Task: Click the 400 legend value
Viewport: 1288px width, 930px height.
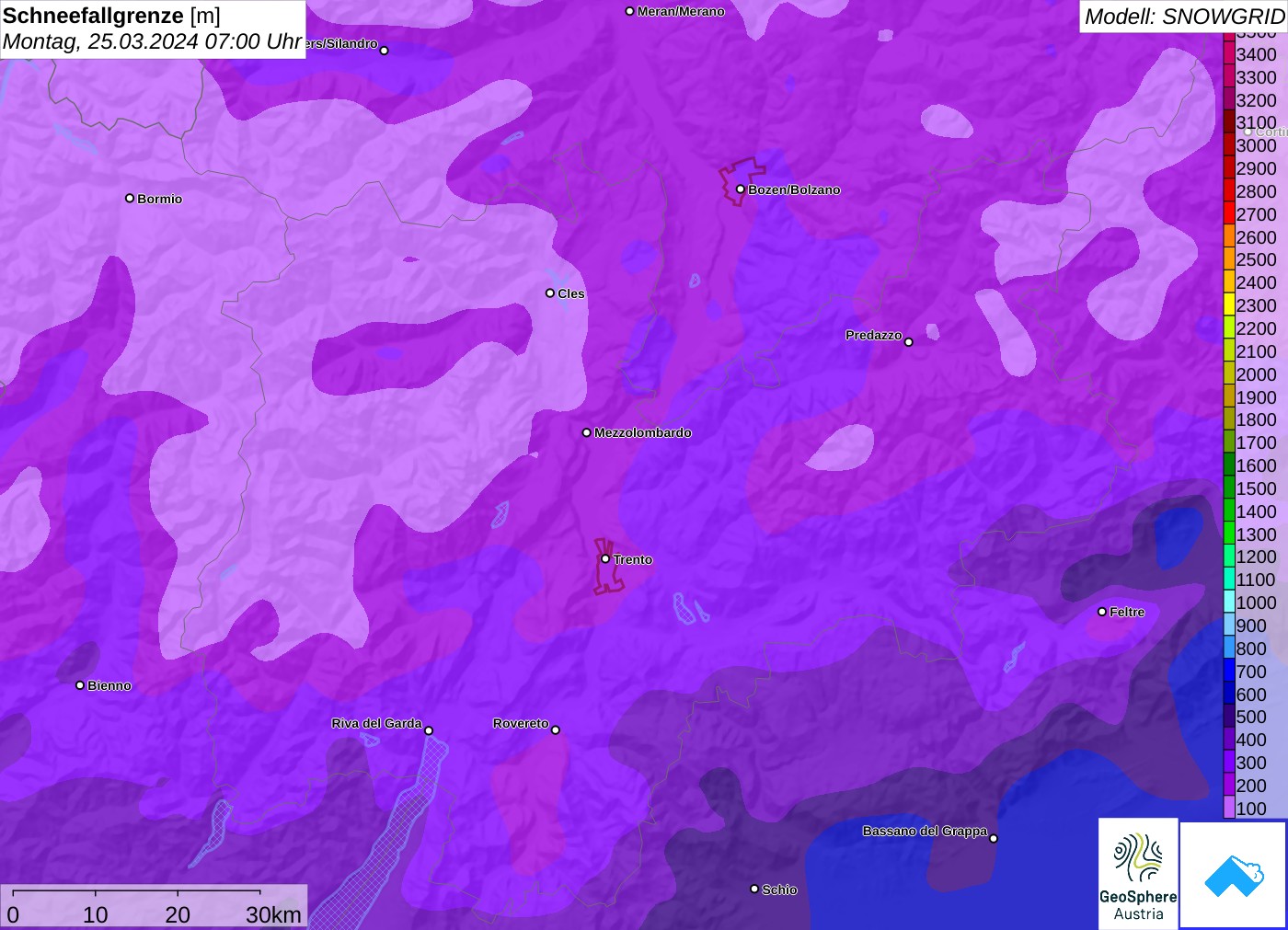Action: 1251,740
